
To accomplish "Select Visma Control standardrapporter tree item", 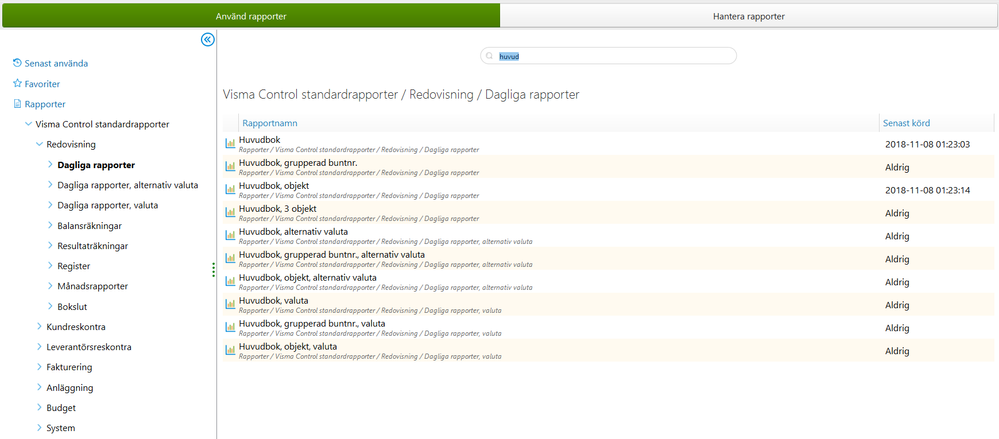I will coord(102,124).
